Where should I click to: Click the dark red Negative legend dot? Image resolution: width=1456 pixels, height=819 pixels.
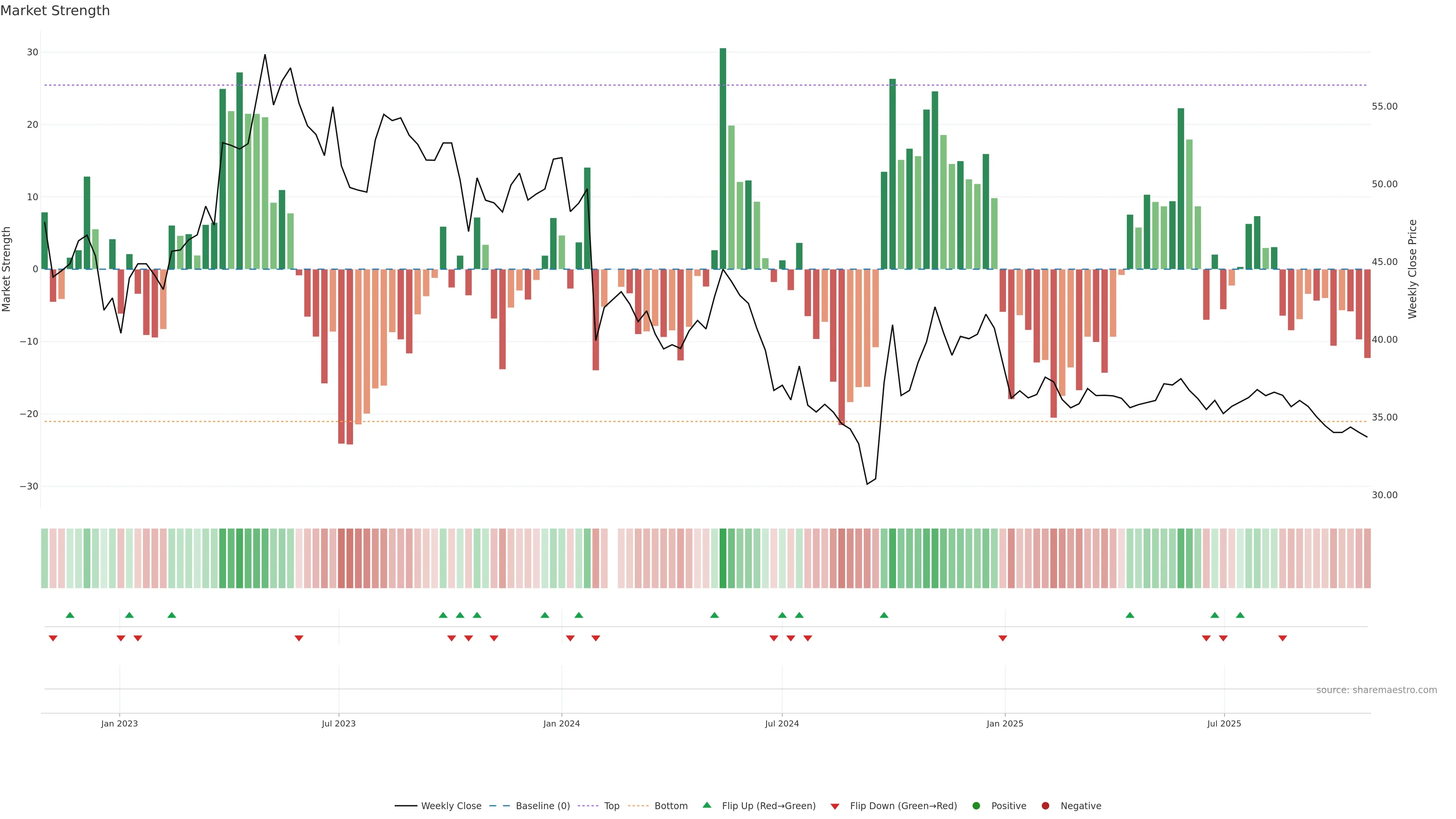click(x=1045, y=805)
